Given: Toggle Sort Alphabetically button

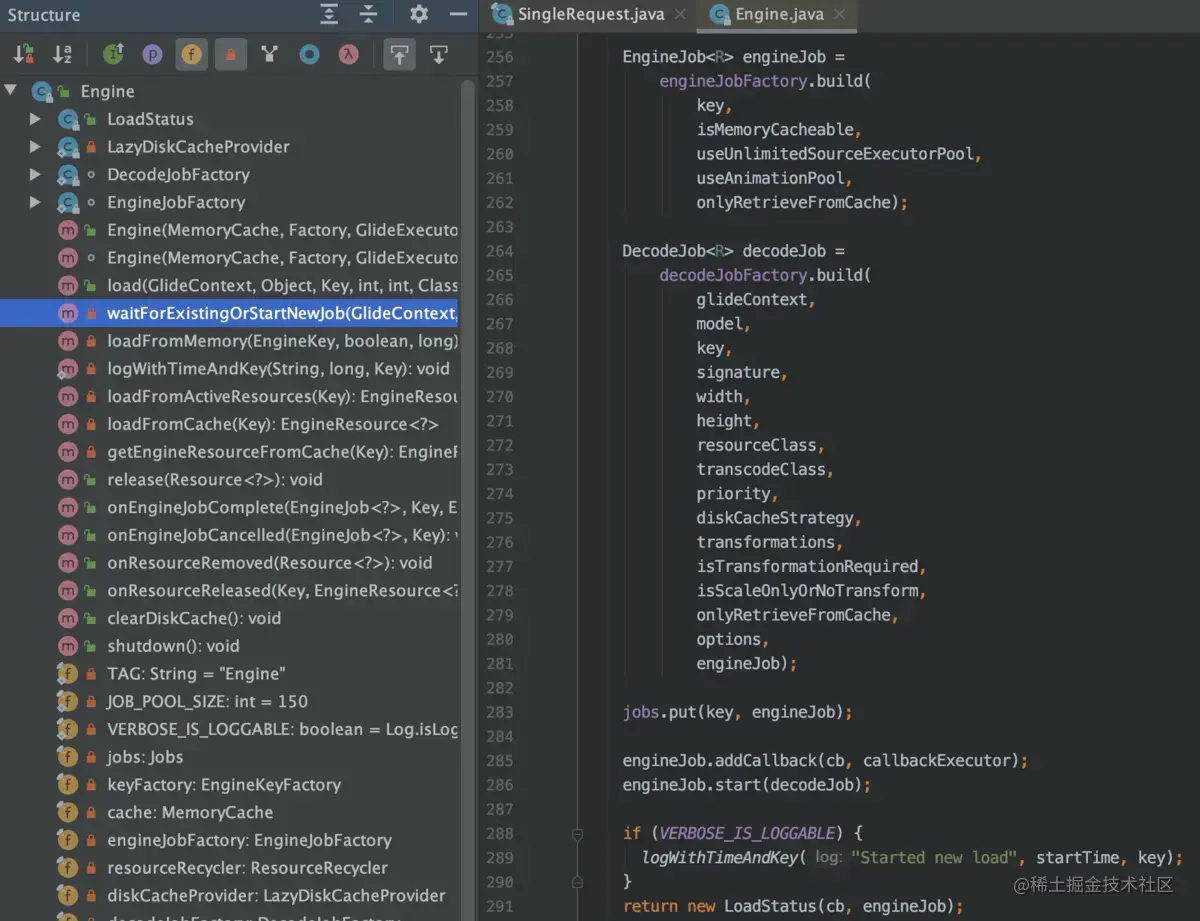Looking at the screenshot, I should (x=62, y=55).
